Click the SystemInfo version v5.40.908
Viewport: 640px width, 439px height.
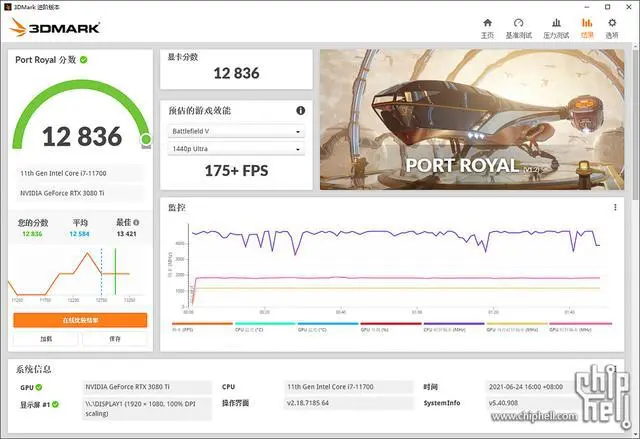[503, 403]
